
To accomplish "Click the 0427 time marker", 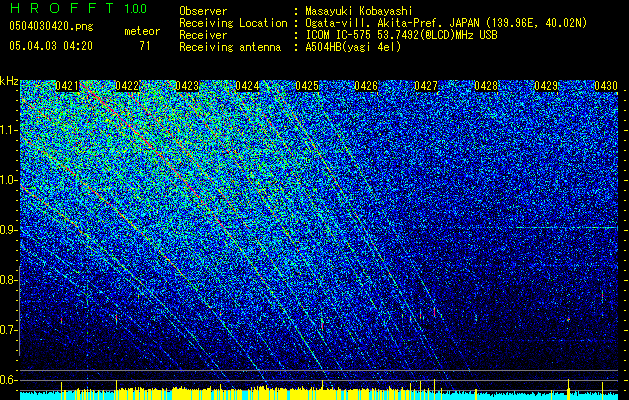I will coord(426,86).
